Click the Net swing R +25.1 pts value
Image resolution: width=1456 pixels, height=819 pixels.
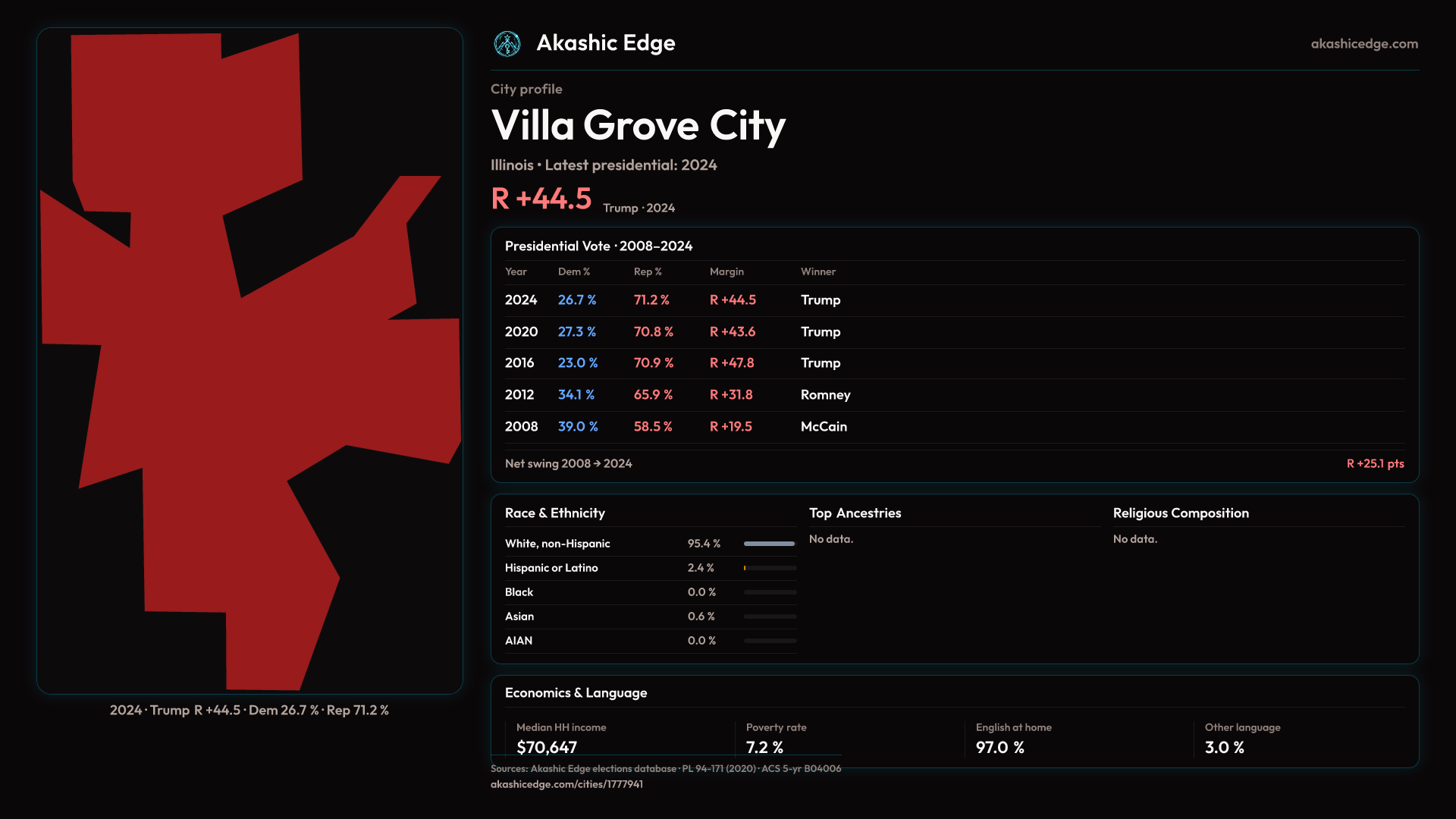pyautogui.click(x=1375, y=463)
